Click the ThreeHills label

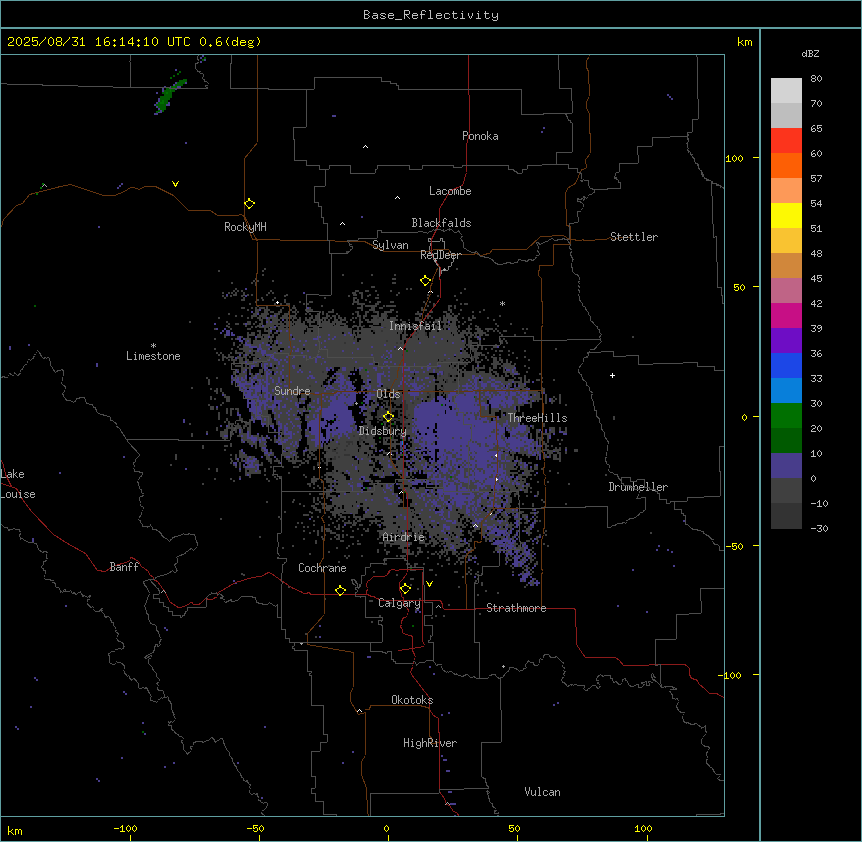click(x=537, y=418)
